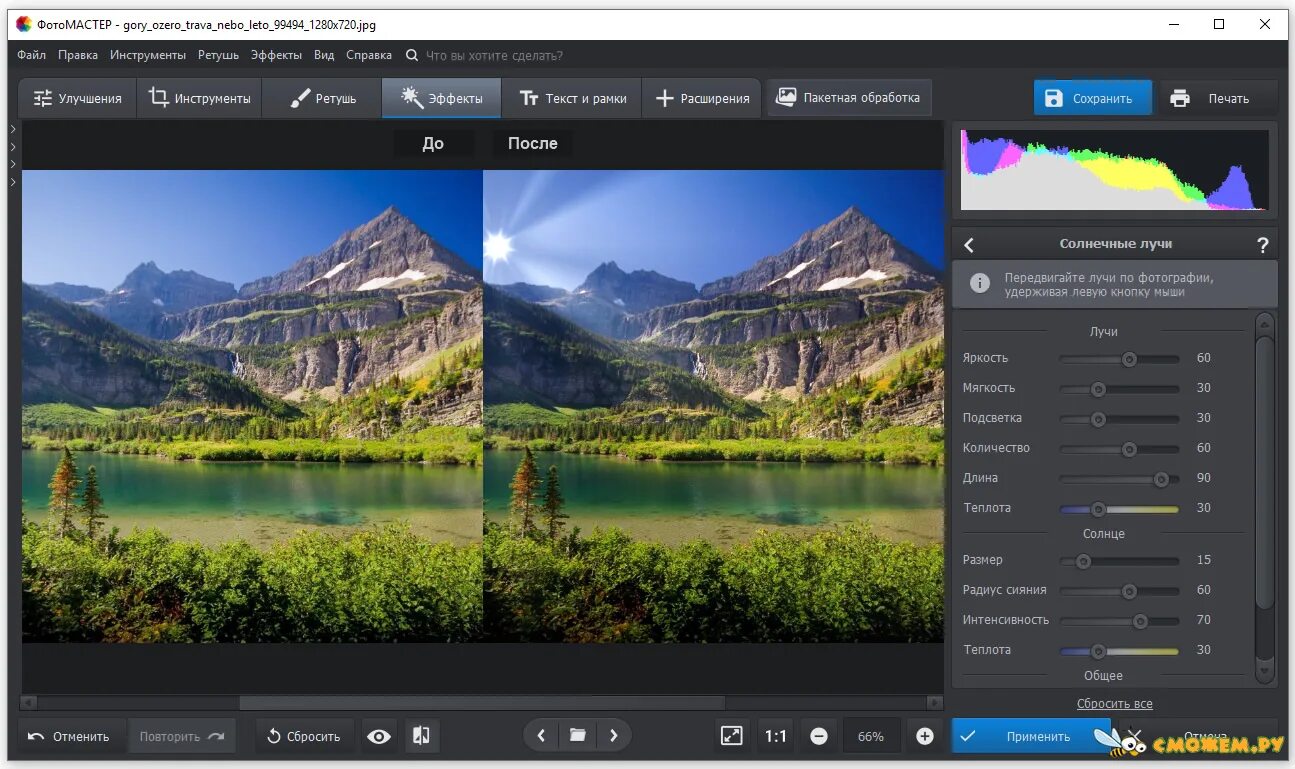Click the Яркость slider handle

[x=1129, y=358]
